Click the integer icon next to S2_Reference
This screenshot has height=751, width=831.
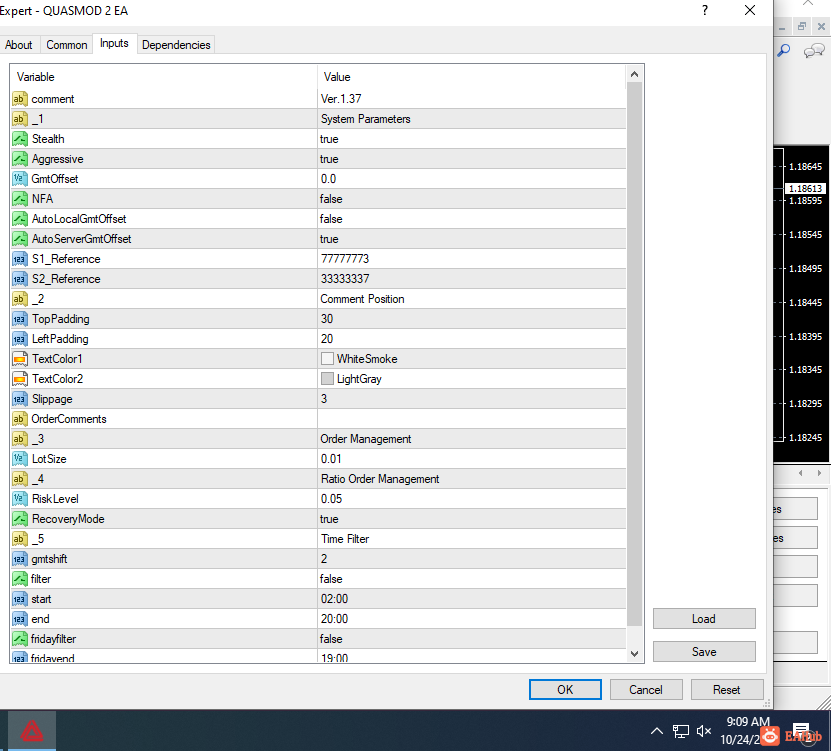[x=20, y=279]
